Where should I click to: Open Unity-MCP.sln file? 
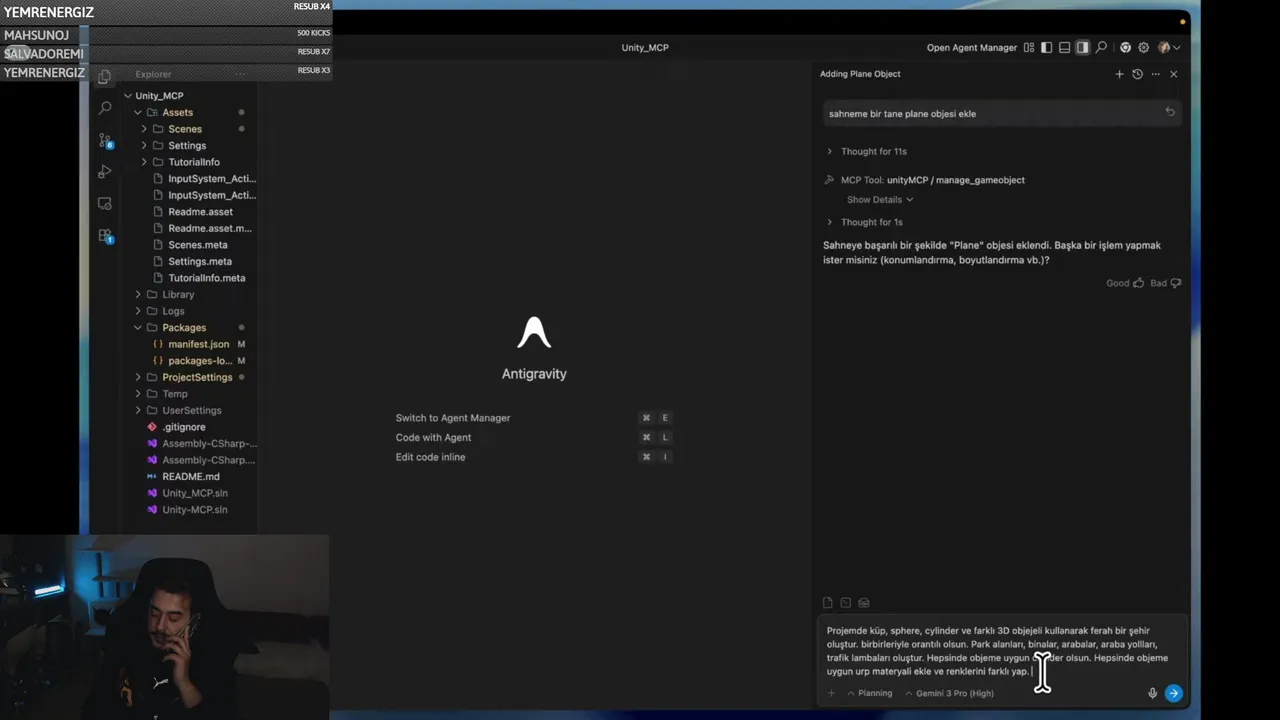point(194,509)
